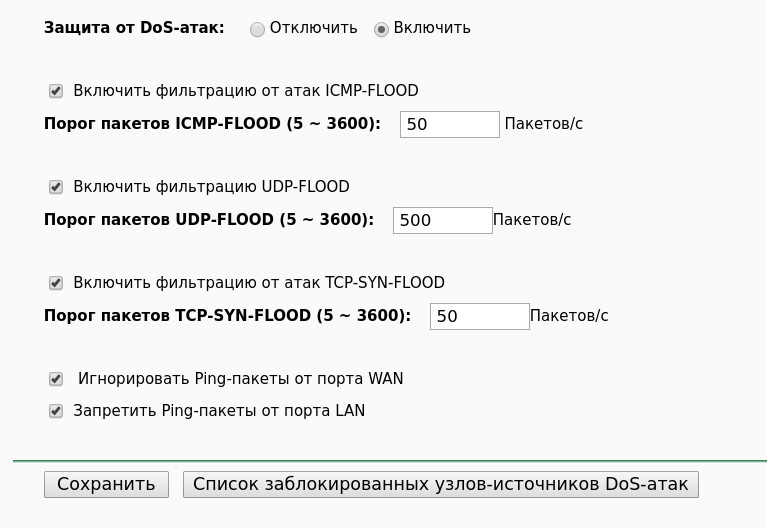The image size is (767, 528).
Task: Click the 'Защита от DoS-атак:' heading label
Action: 134,28
